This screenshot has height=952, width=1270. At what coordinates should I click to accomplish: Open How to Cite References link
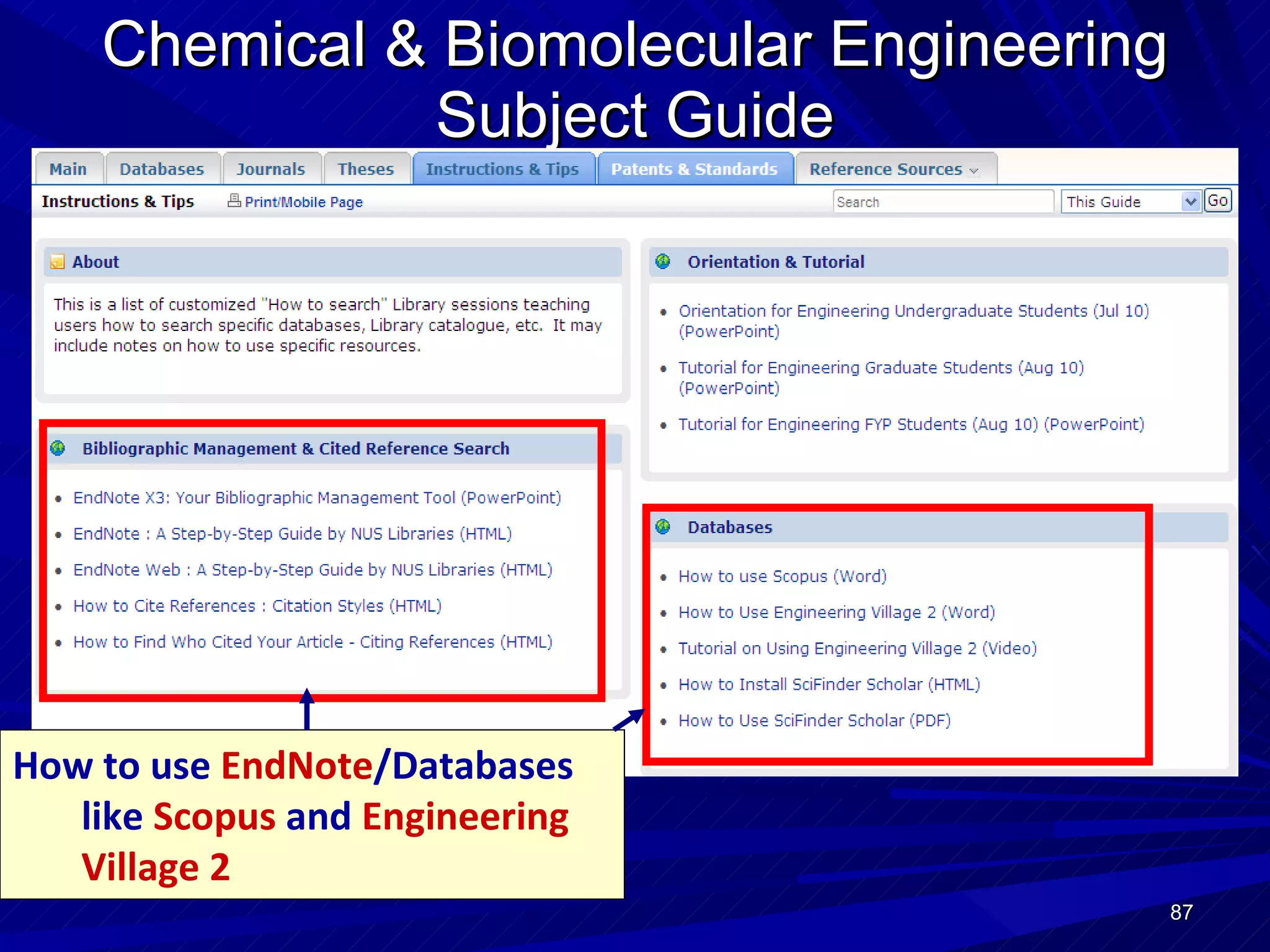click(257, 606)
